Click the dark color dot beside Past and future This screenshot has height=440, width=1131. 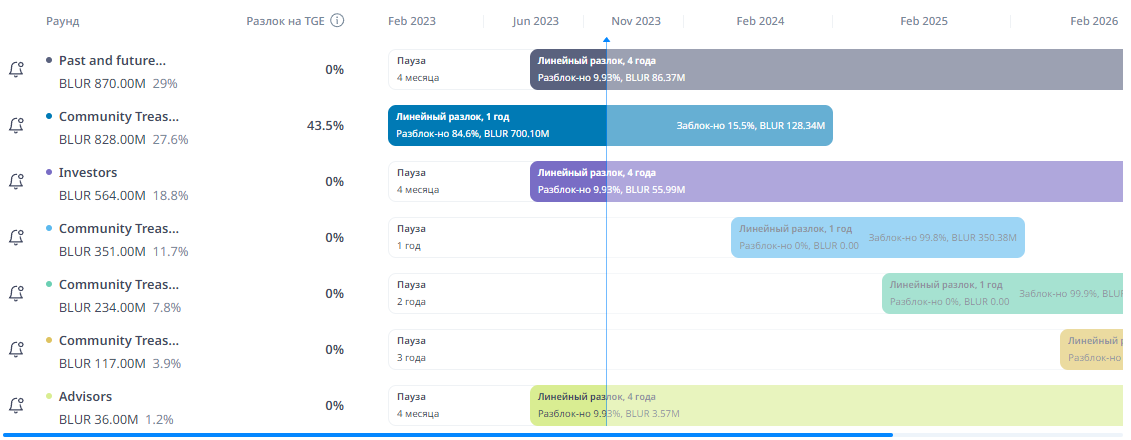[x=49, y=60]
